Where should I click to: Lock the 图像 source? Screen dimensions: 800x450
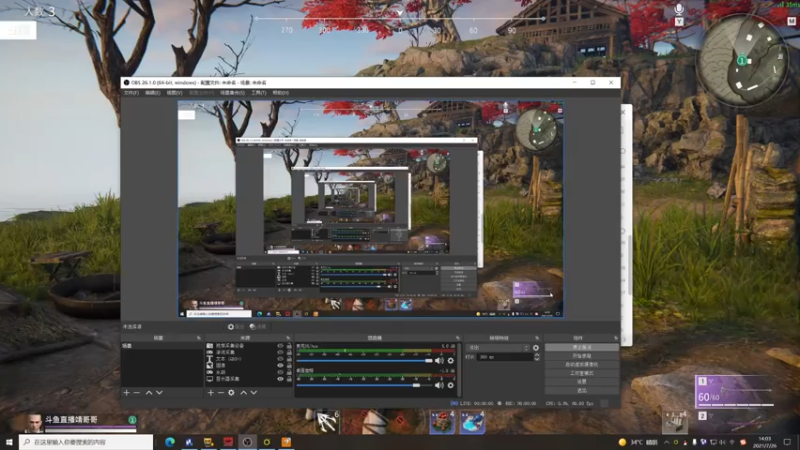289,366
